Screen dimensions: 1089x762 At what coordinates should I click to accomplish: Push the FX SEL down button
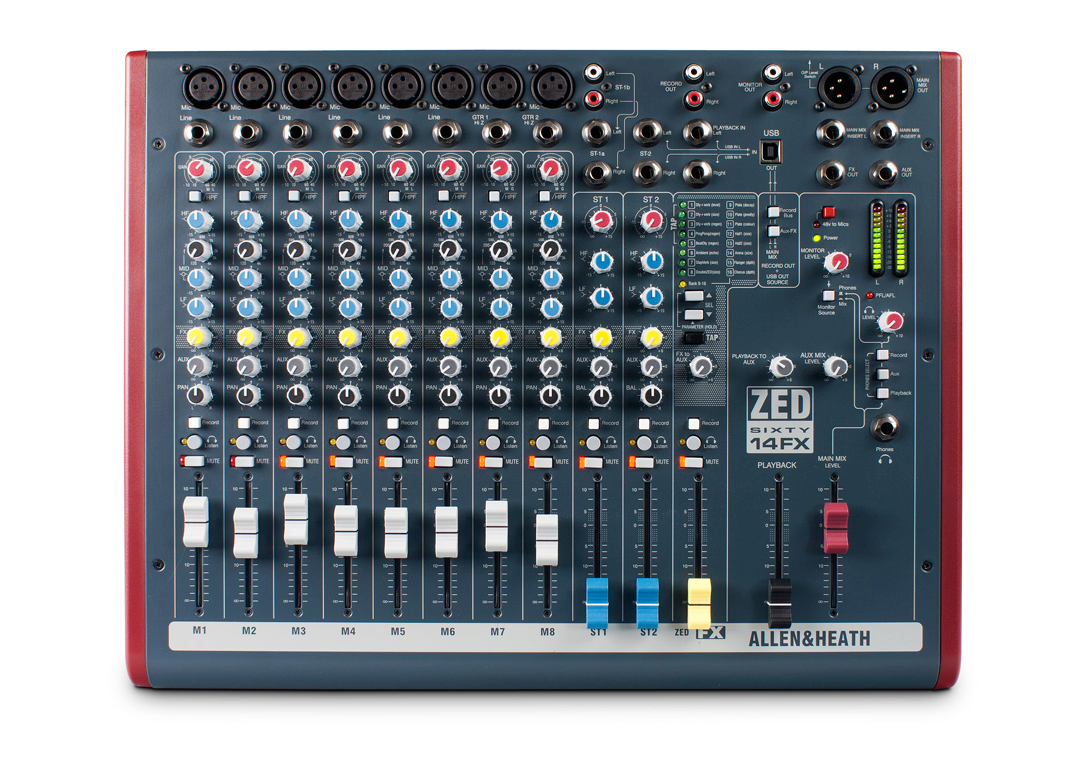pyautogui.click(x=694, y=315)
